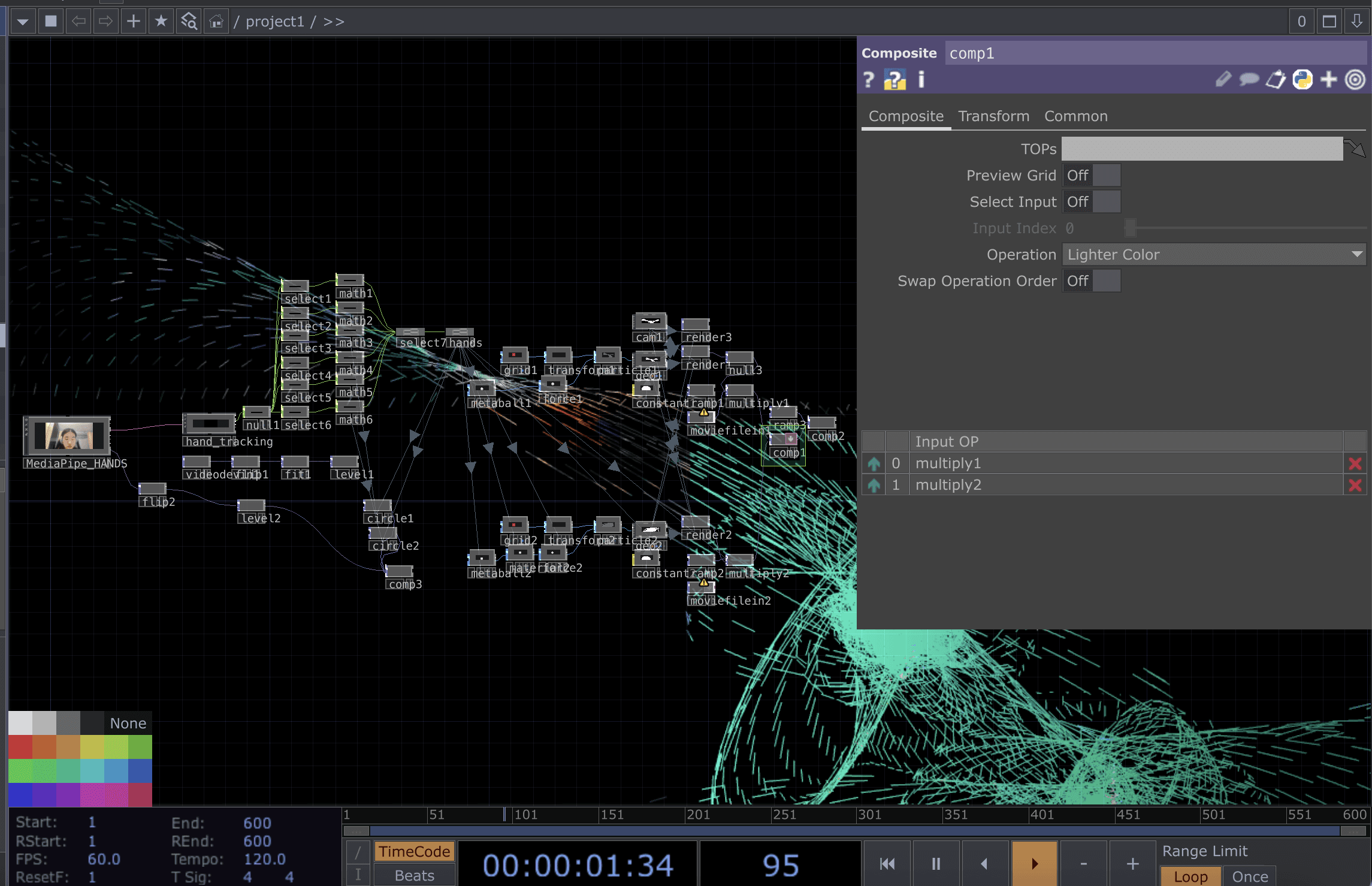Viewport: 1372px width, 886px height.
Task: Open the parameter help question mark icon
Action: tap(868, 80)
